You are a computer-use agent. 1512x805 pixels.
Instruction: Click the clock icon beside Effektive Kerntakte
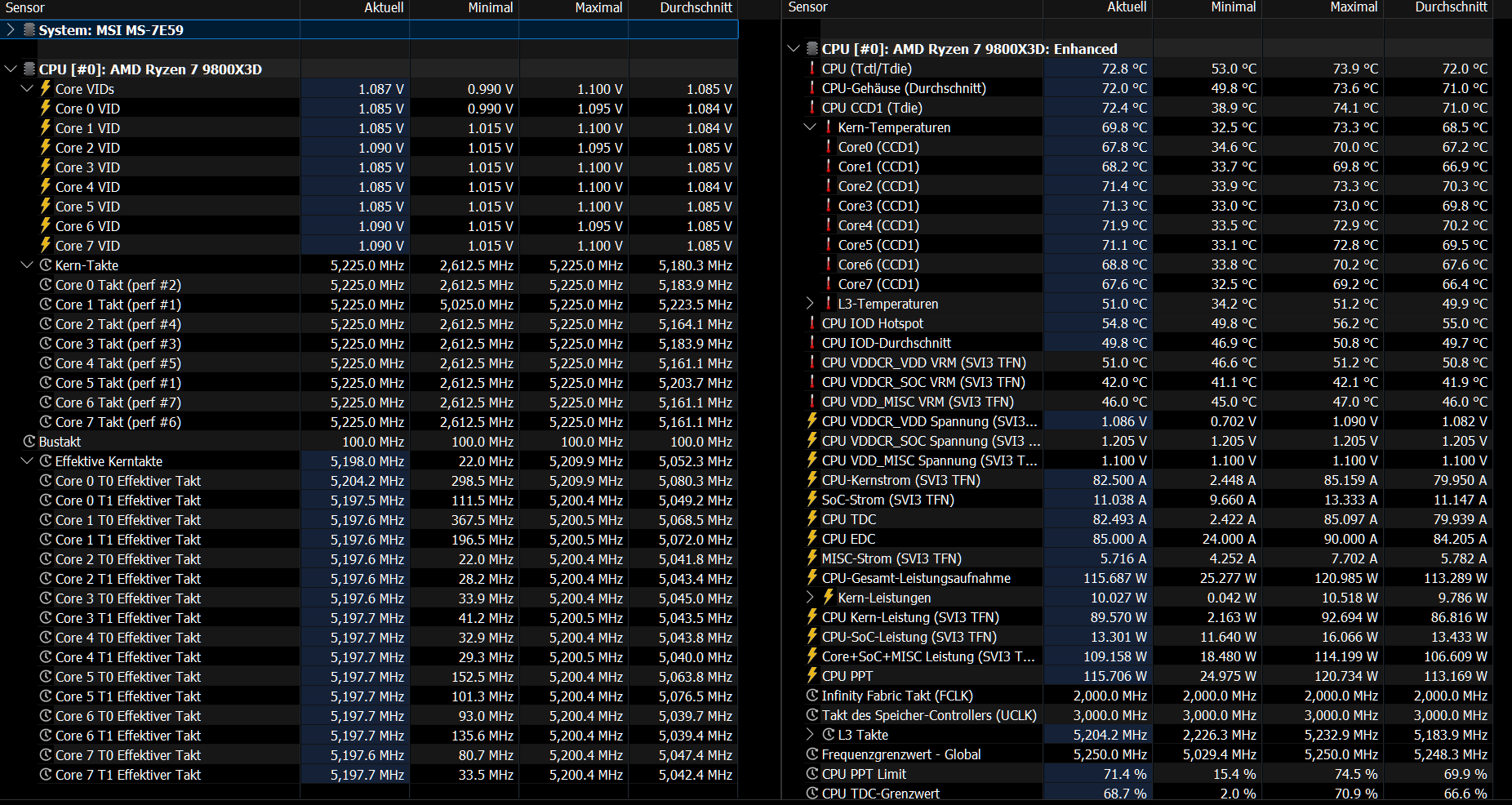pyautogui.click(x=46, y=461)
